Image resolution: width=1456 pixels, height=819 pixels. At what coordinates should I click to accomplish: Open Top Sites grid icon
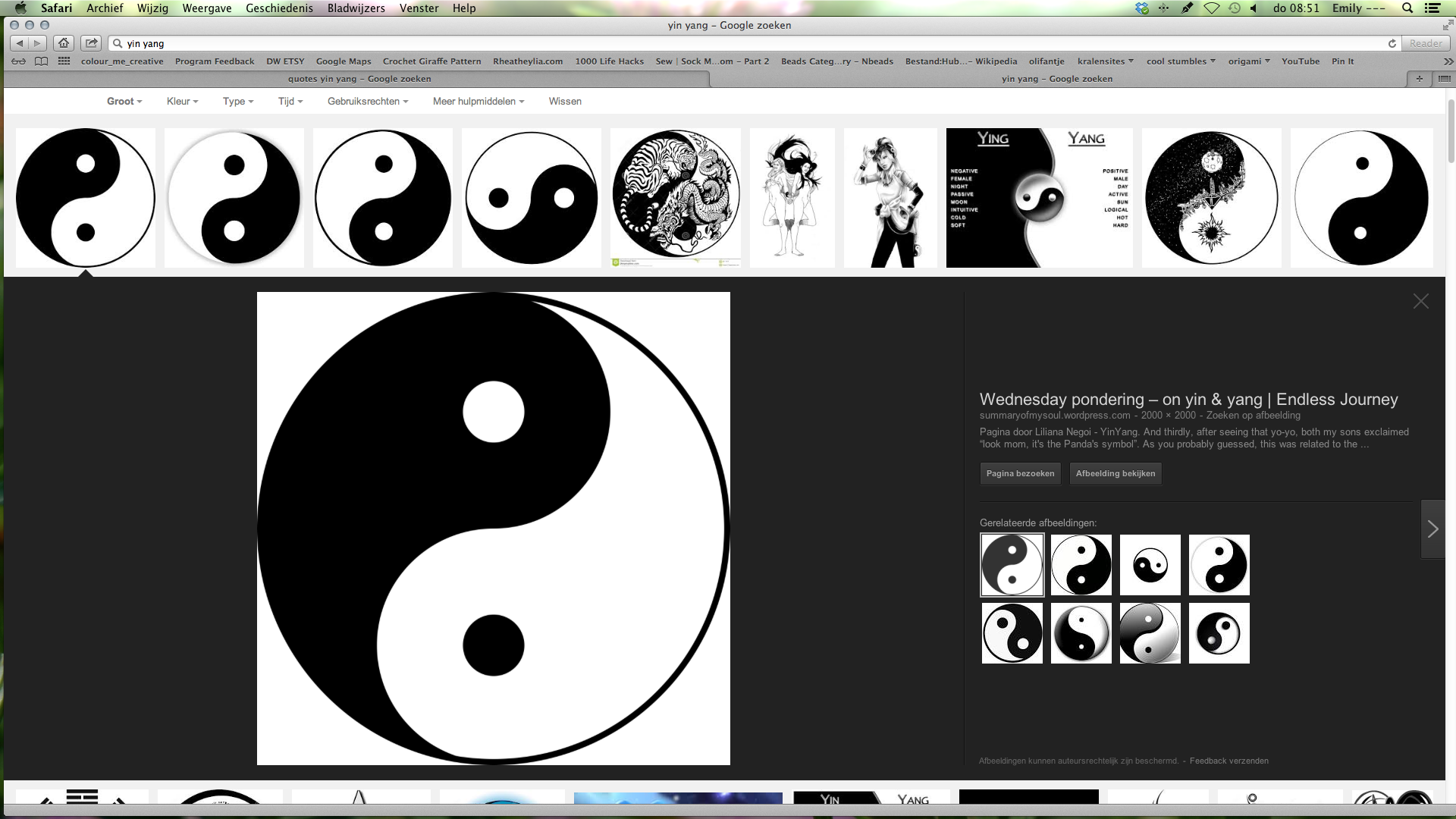coord(64,61)
